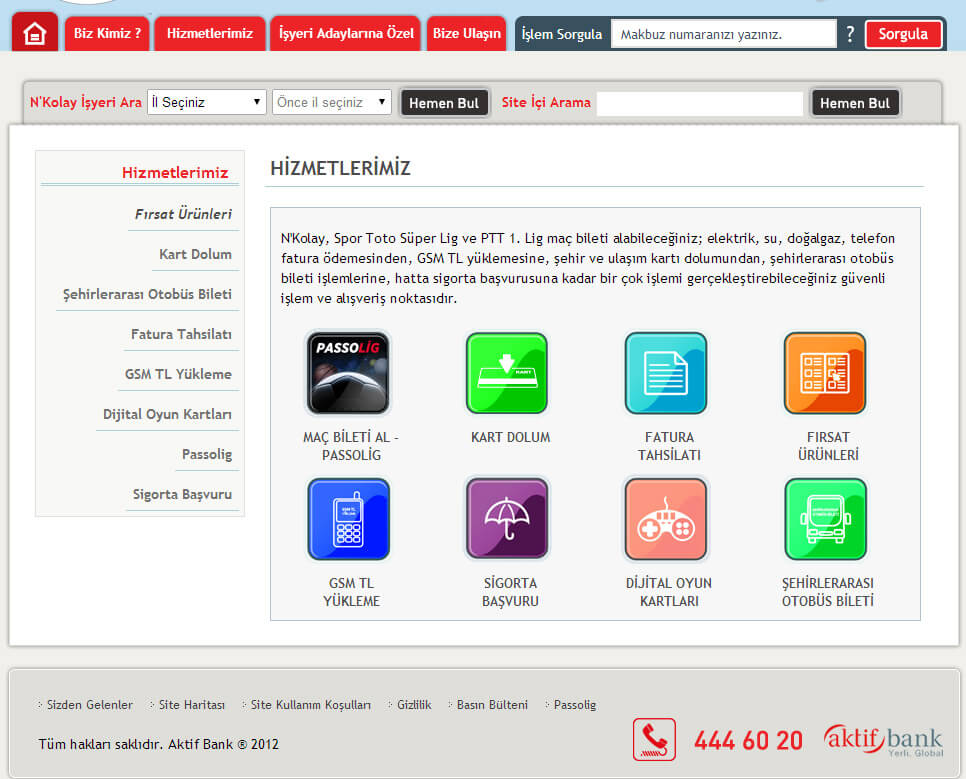The width and height of the screenshot is (966, 779).
Task: Open the Fatura Tahsilatı document icon
Action: coord(666,373)
